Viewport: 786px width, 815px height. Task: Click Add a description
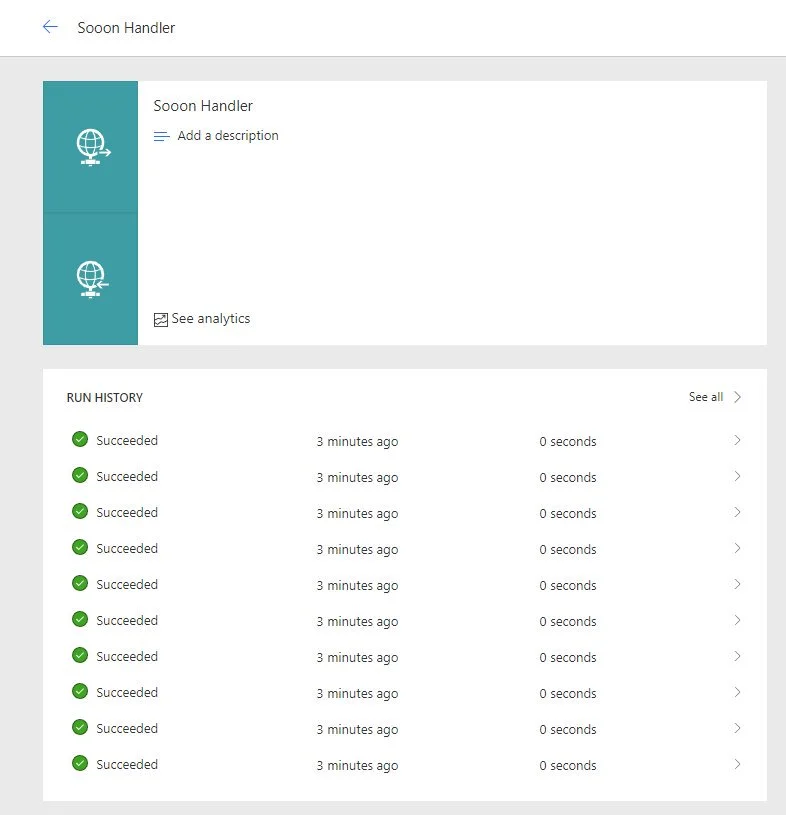click(227, 136)
